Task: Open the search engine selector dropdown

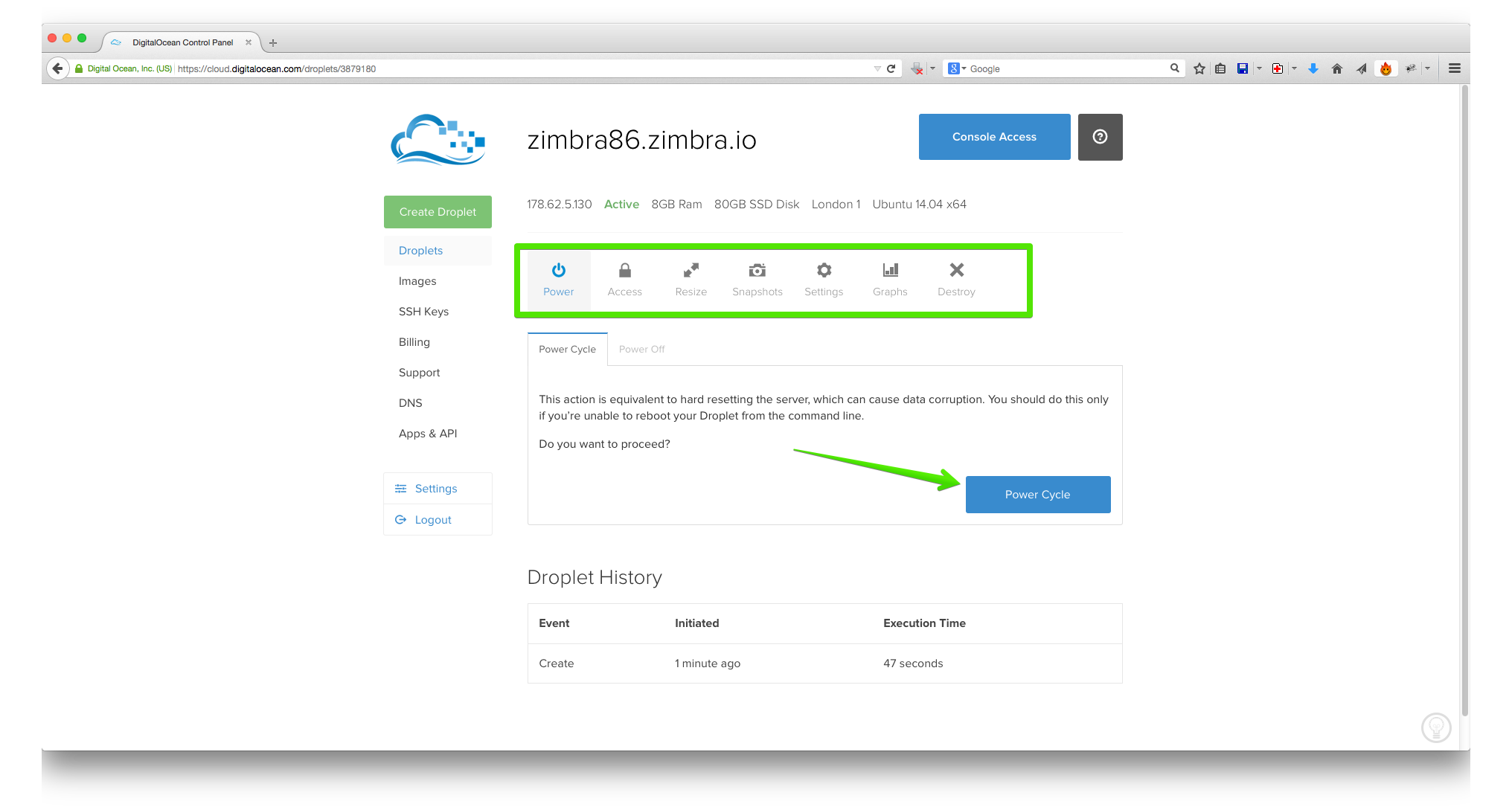Action: click(x=957, y=68)
